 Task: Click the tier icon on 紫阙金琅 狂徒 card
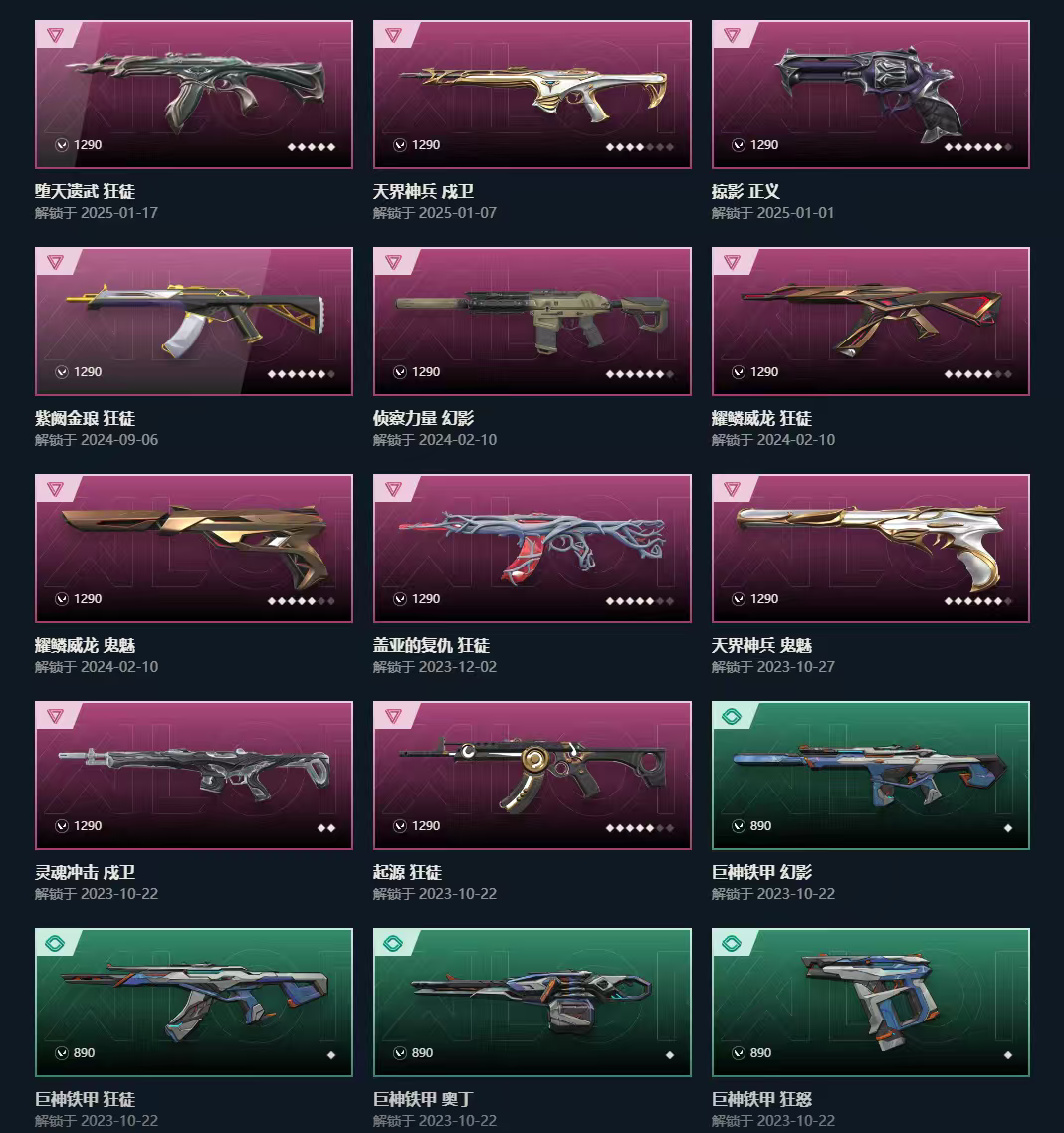pyautogui.click(x=55, y=262)
